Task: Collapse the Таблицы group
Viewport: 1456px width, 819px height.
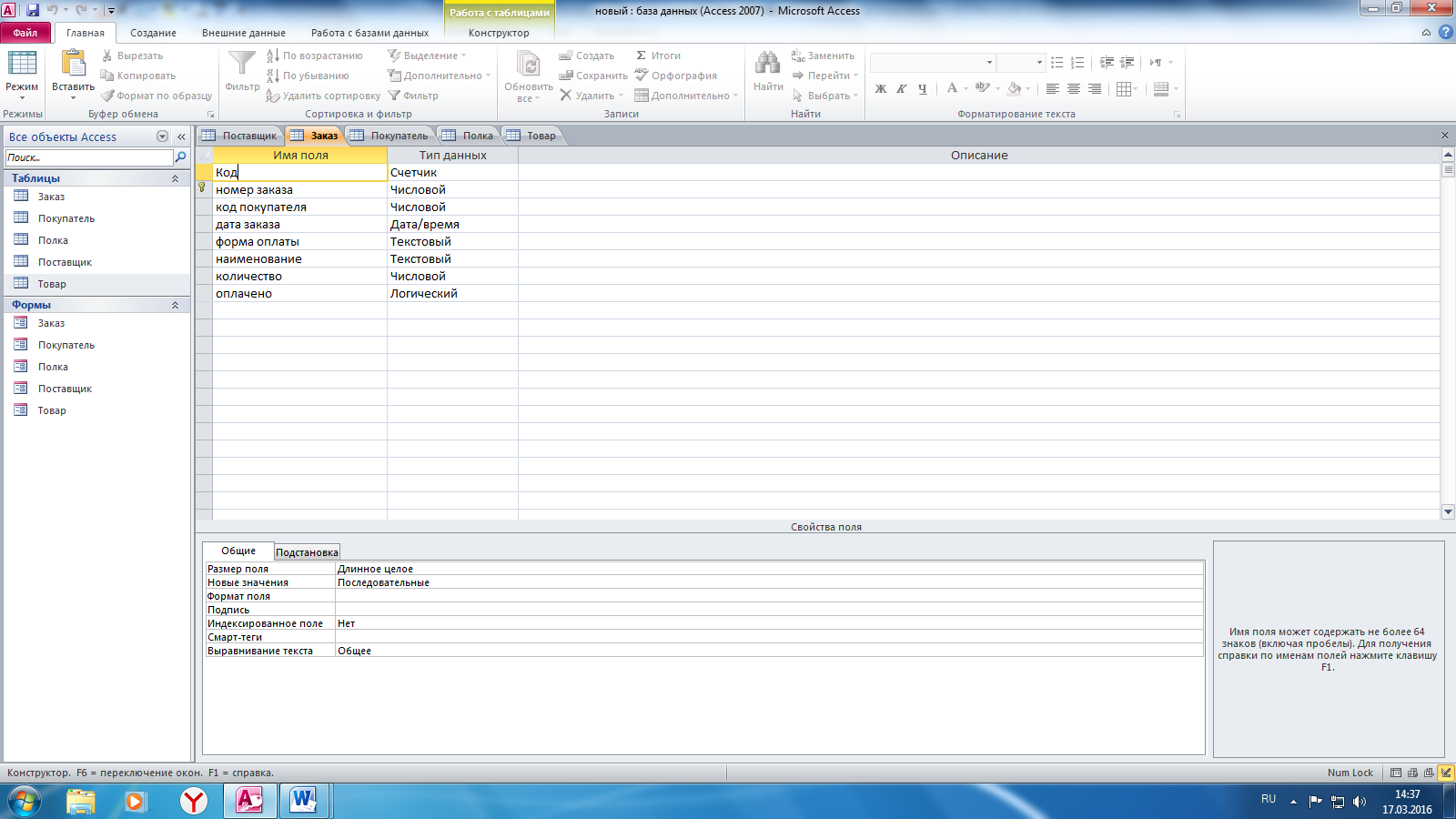Action: pyautogui.click(x=175, y=178)
